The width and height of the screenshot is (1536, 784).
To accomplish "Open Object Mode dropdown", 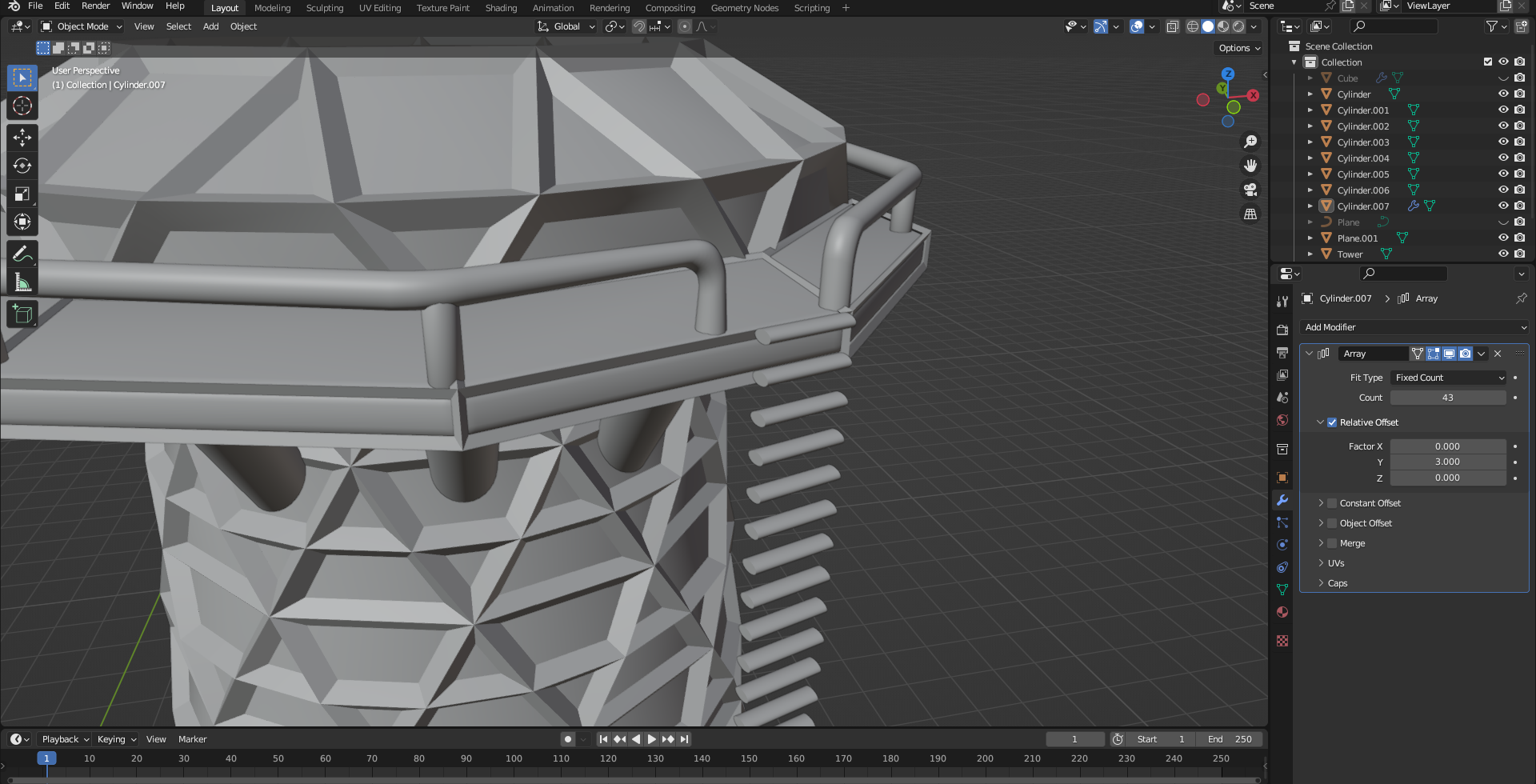I will tap(82, 26).
